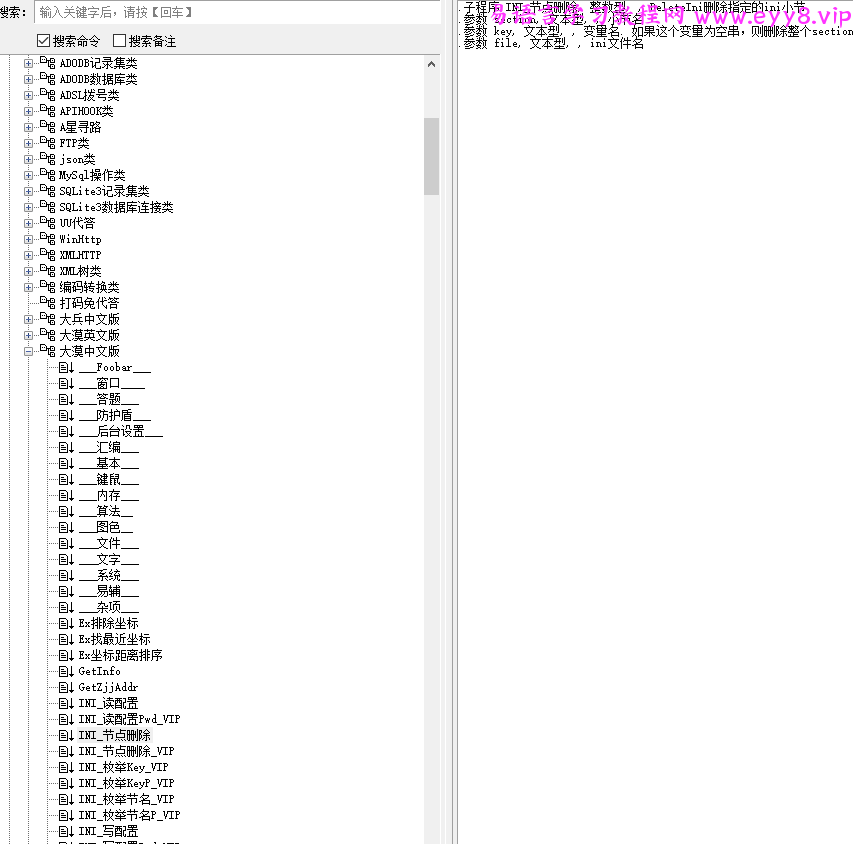Click the 打码免代答 item icon
Image resolution: width=853 pixels, height=844 pixels.
[46, 302]
